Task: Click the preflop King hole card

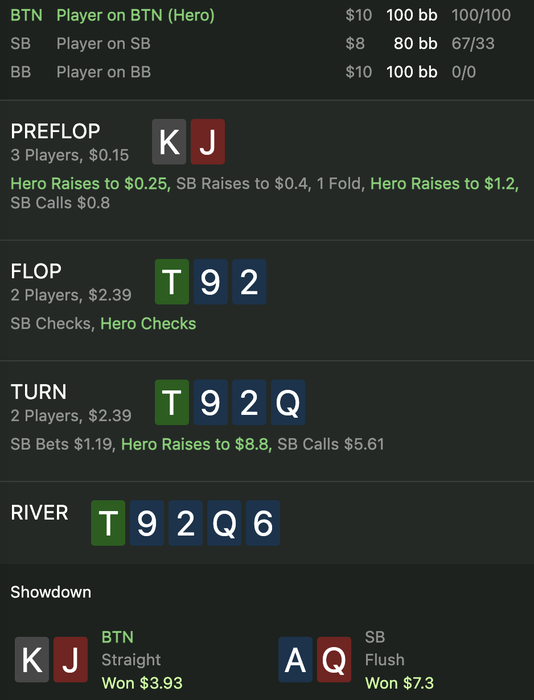Action: pos(169,142)
